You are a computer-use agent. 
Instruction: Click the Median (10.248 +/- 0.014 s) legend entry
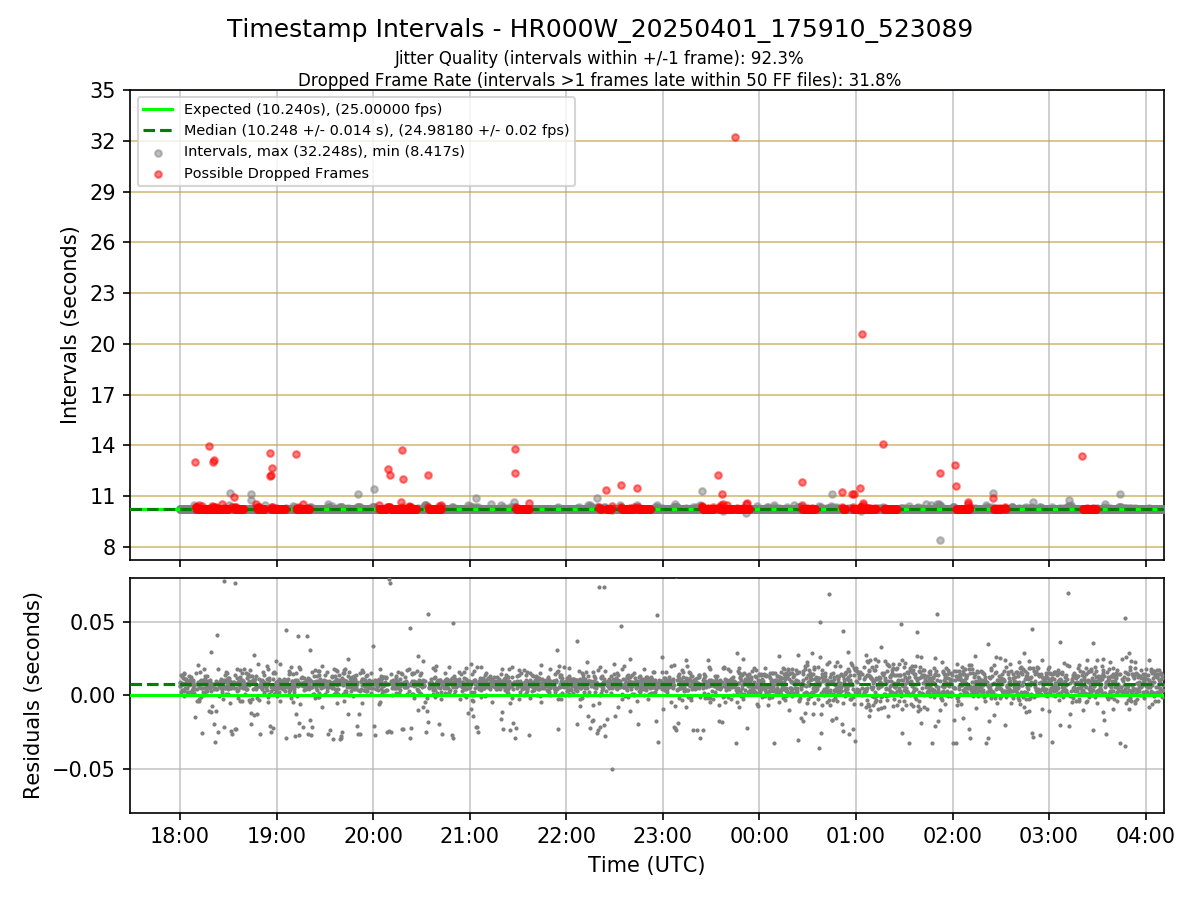point(357,130)
